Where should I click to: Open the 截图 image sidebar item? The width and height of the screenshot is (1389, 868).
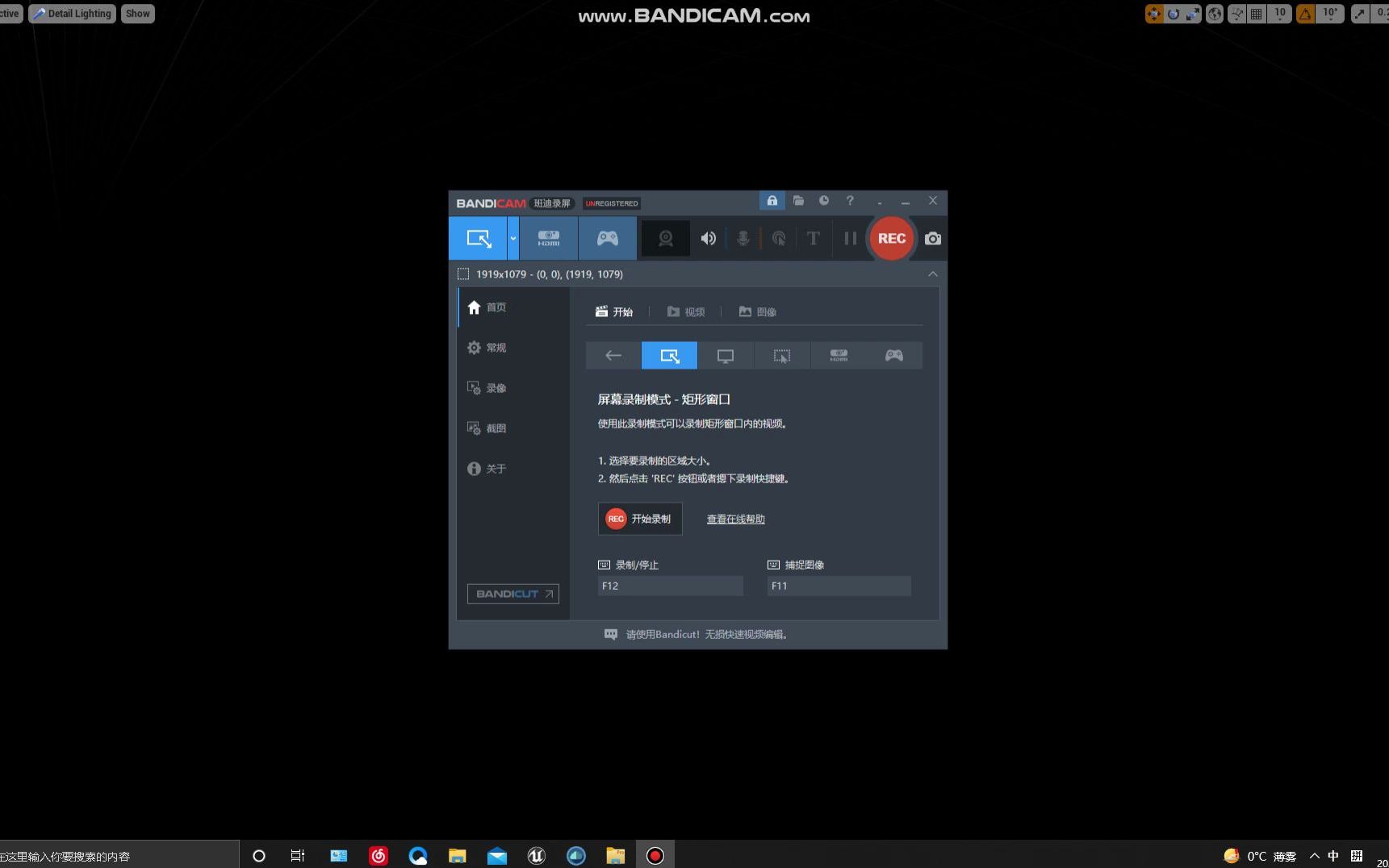tap(513, 428)
